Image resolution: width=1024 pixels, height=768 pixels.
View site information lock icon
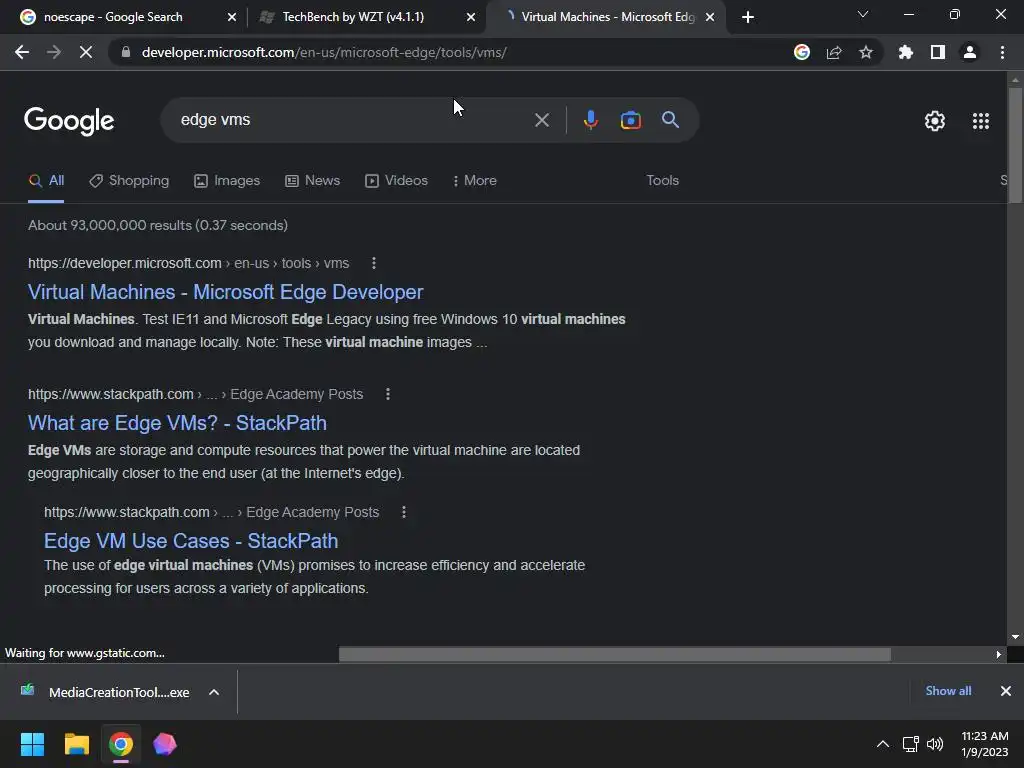(125, 52)
